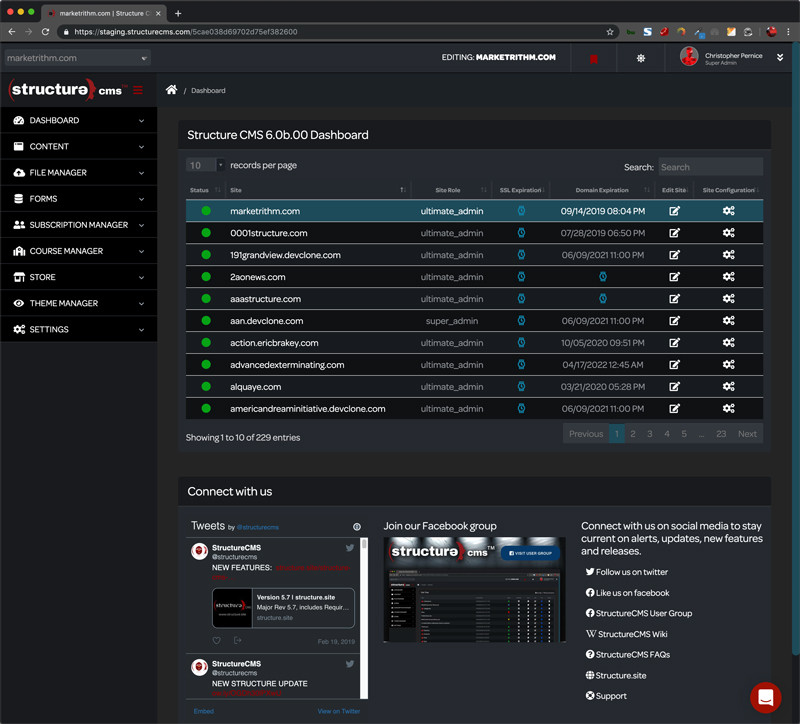The width and height of the screenshot is (800, 724).
Task: Expand the user profile double chevron
Action: [780, 58]
